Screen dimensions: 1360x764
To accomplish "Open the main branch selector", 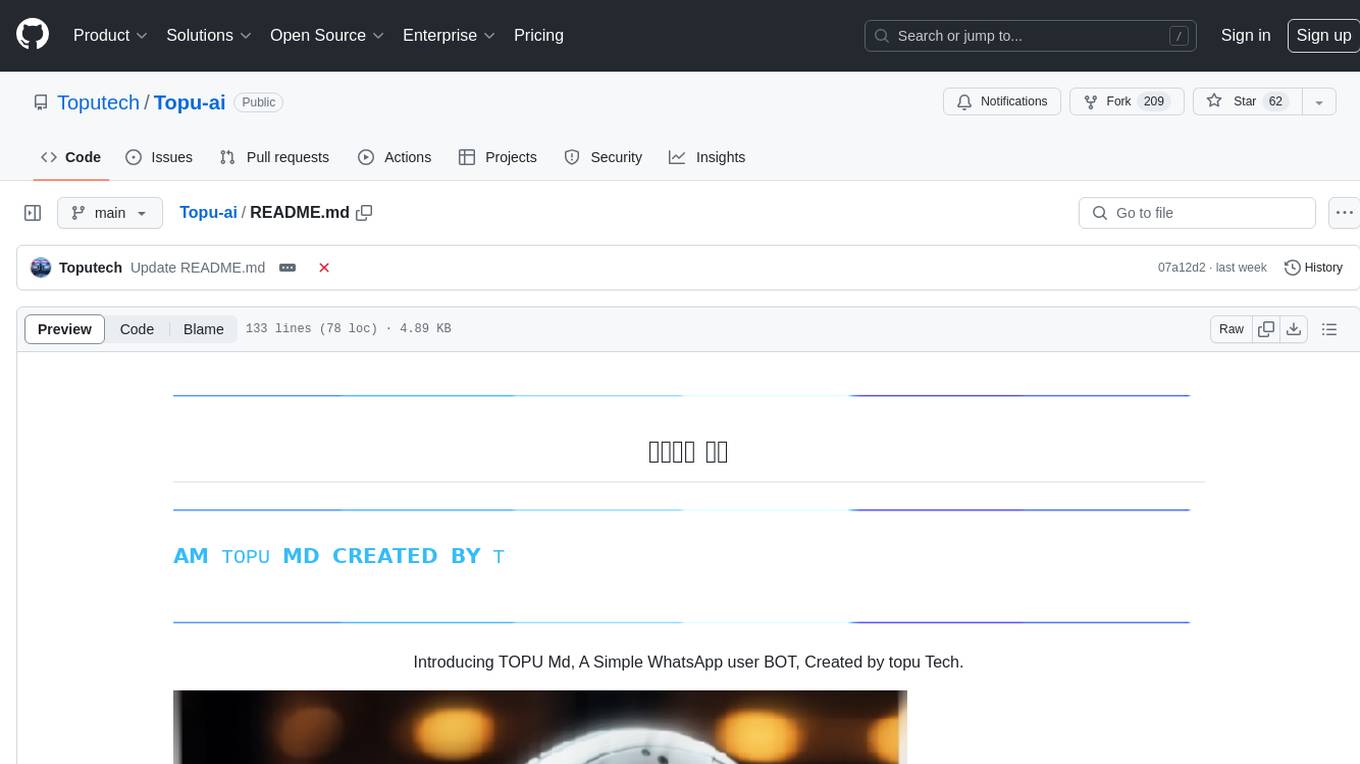I will (109, 213).
